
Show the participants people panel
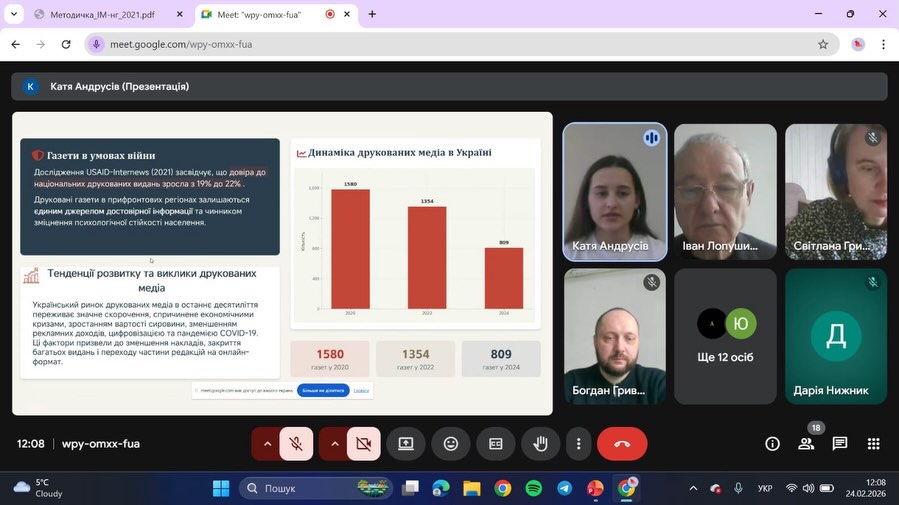806,444
